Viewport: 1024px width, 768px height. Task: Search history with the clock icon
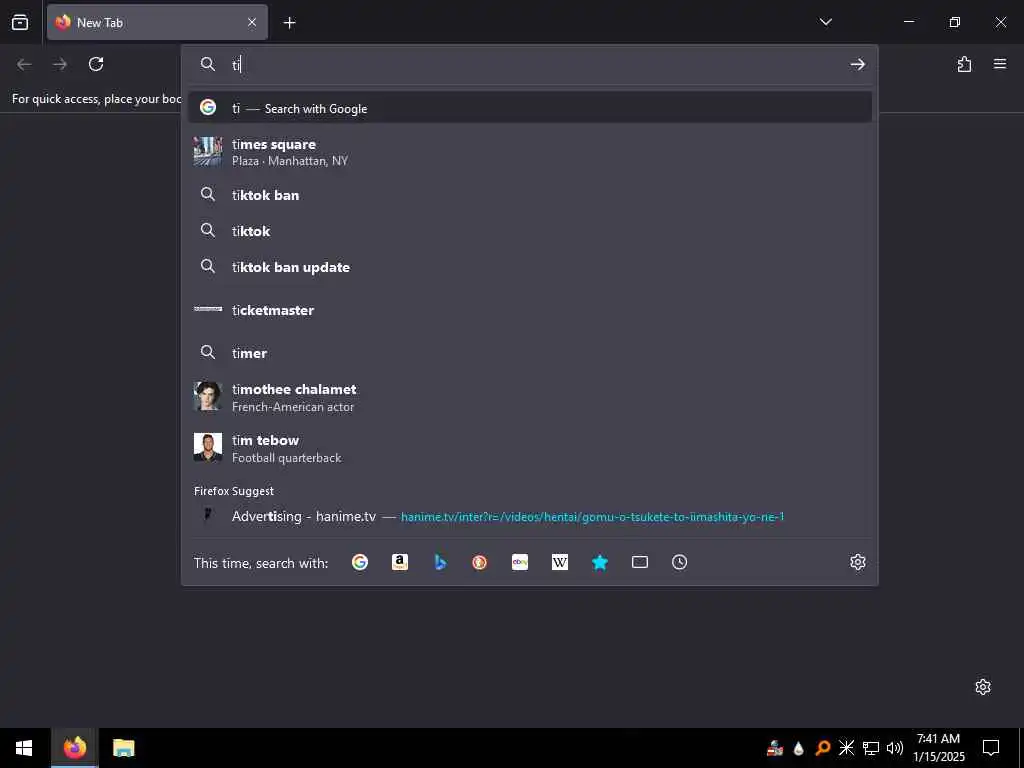coord(679,562)
